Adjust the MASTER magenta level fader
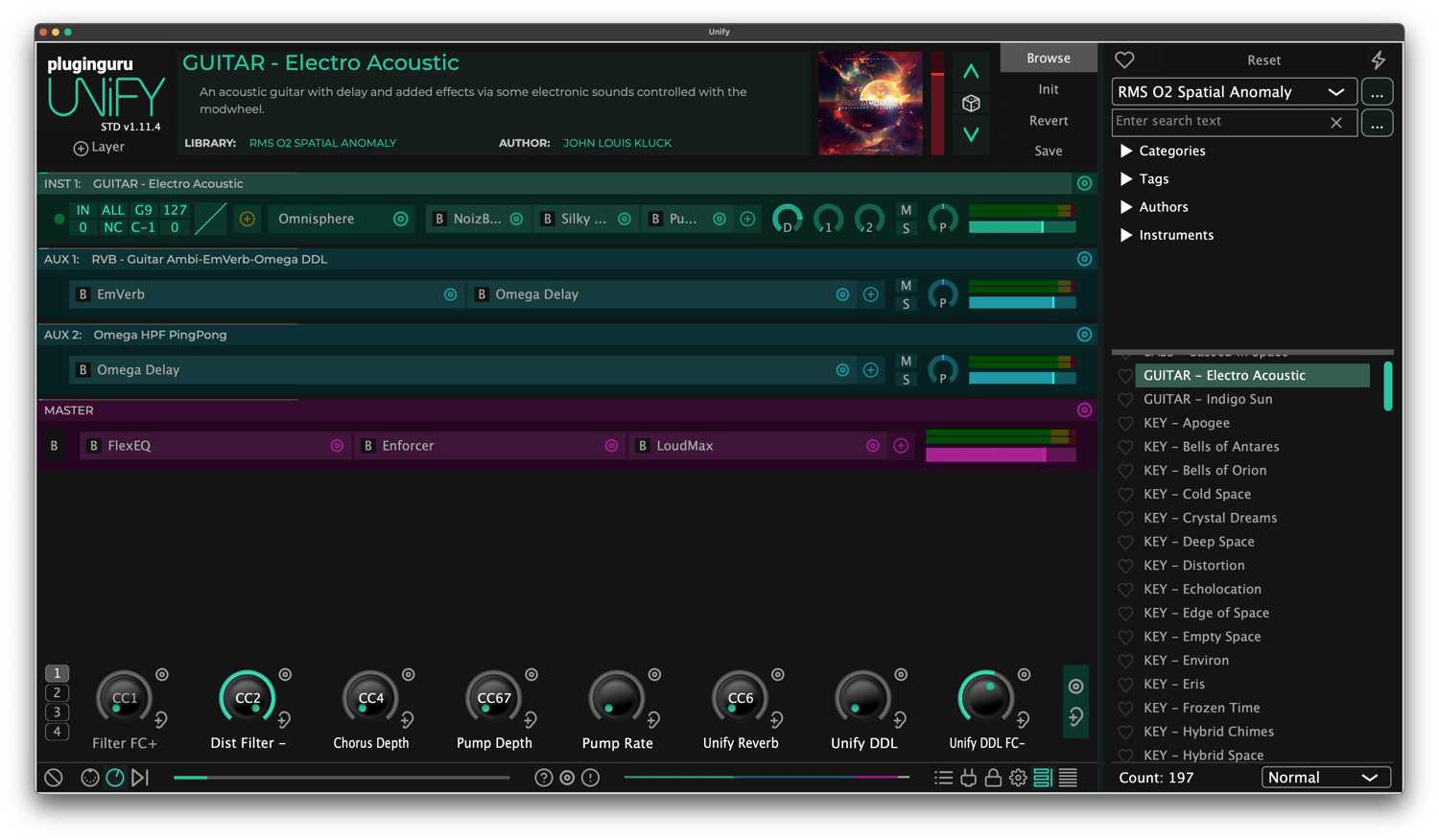The height and width of the screenshot is (840, 1439). point(1001,455)
